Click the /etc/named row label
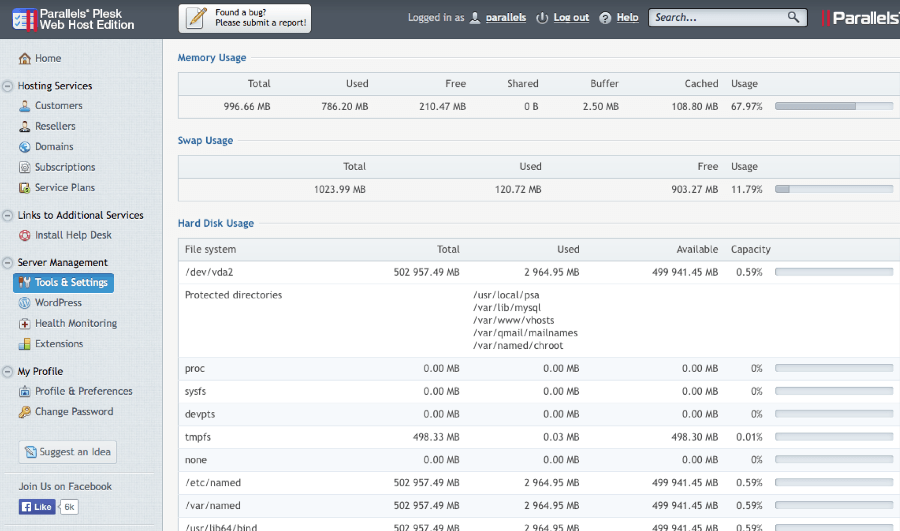This screenshot has height=531, width=900. 213,483
